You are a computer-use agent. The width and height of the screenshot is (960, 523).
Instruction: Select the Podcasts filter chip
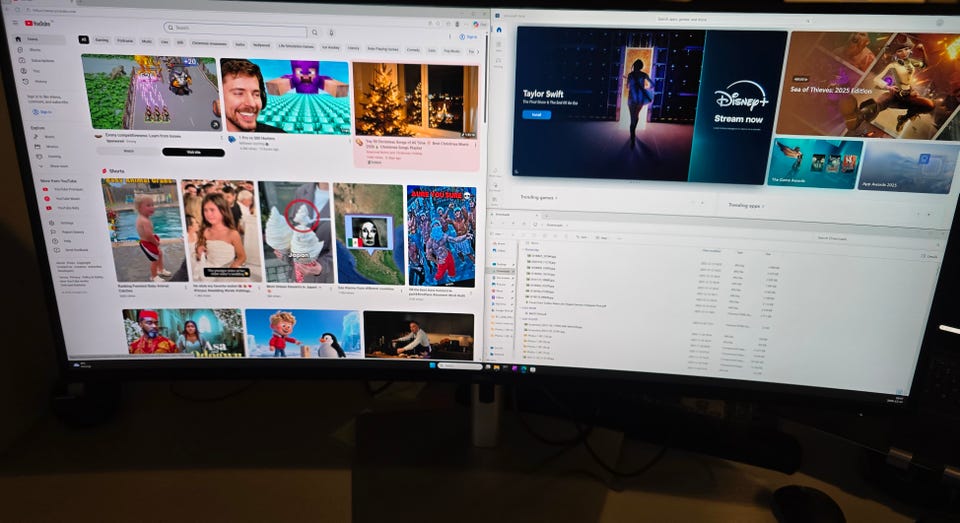125,41
